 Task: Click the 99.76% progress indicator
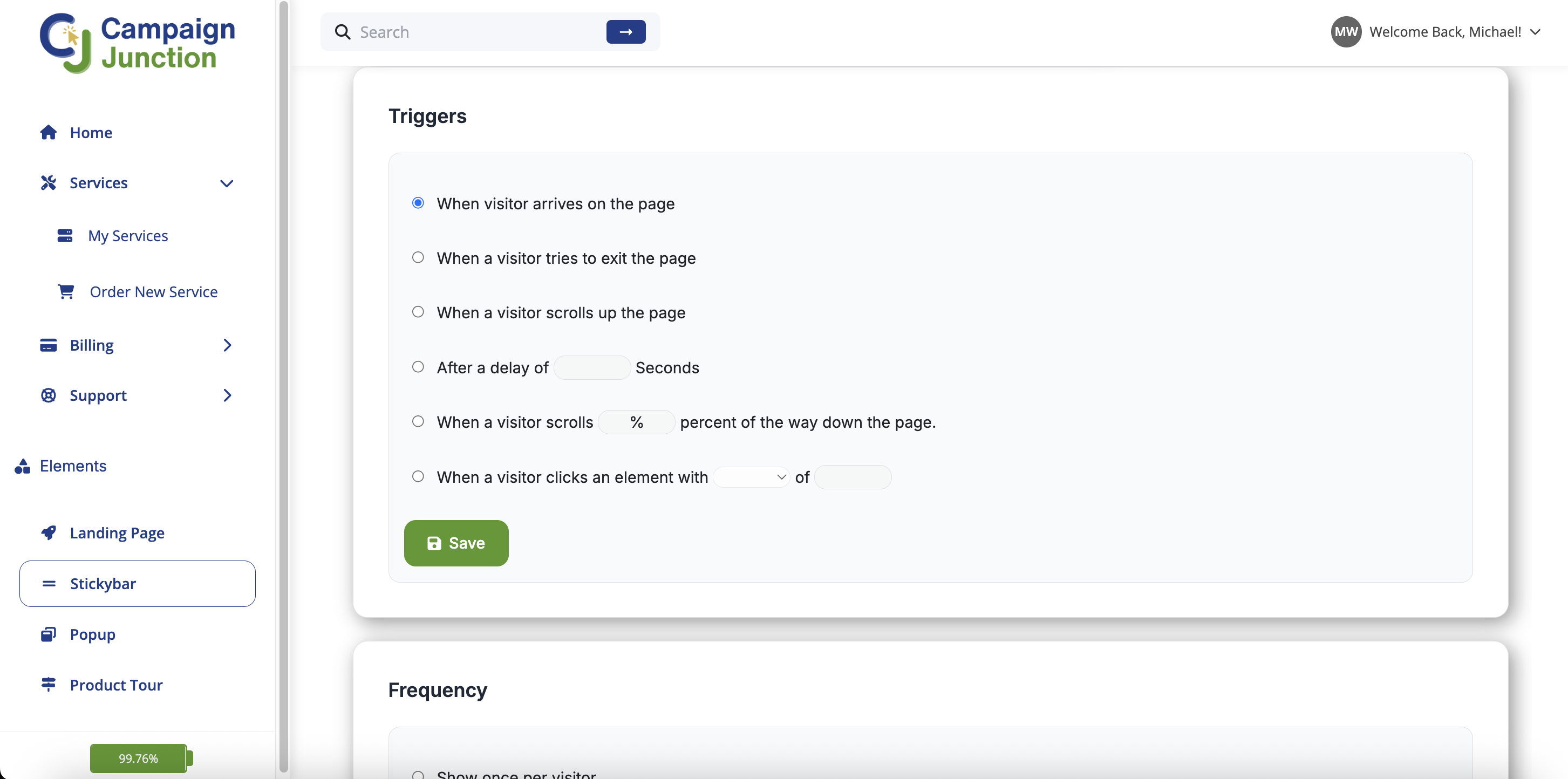[x=139, y=758]
